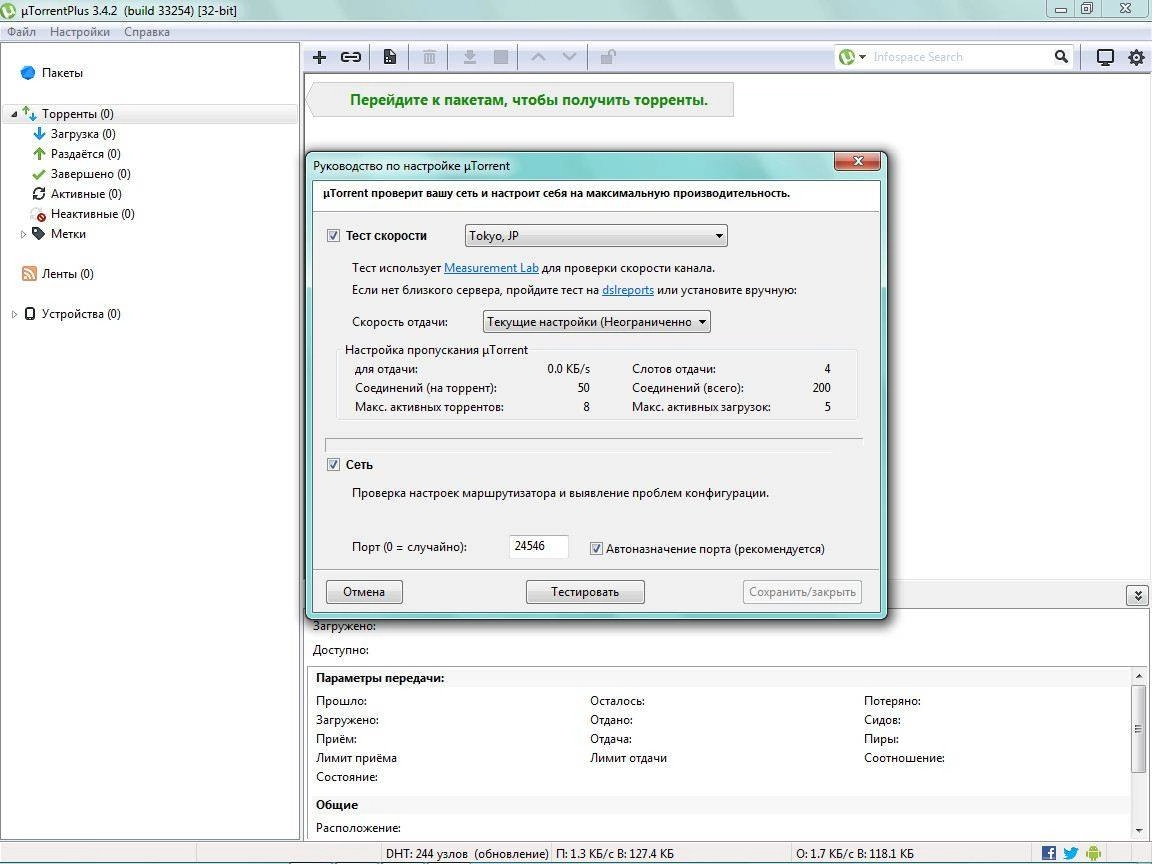
Task: Open the Create New Torrent icon
Action: coord(389,57)
